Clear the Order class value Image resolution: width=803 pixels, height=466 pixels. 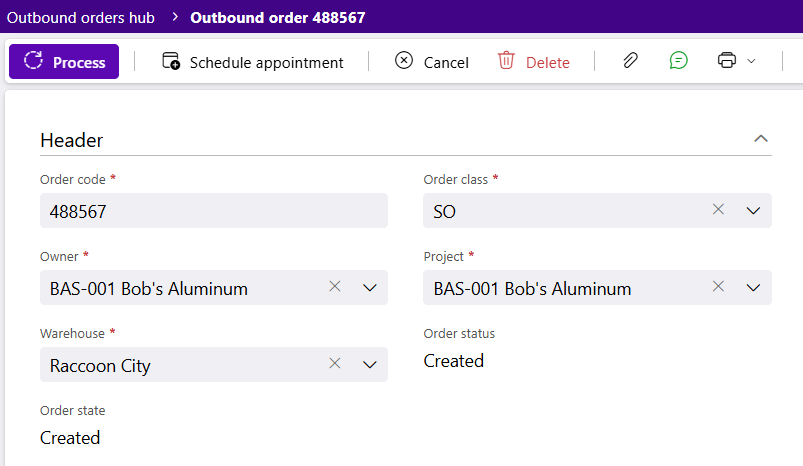[x=719, y=209]
